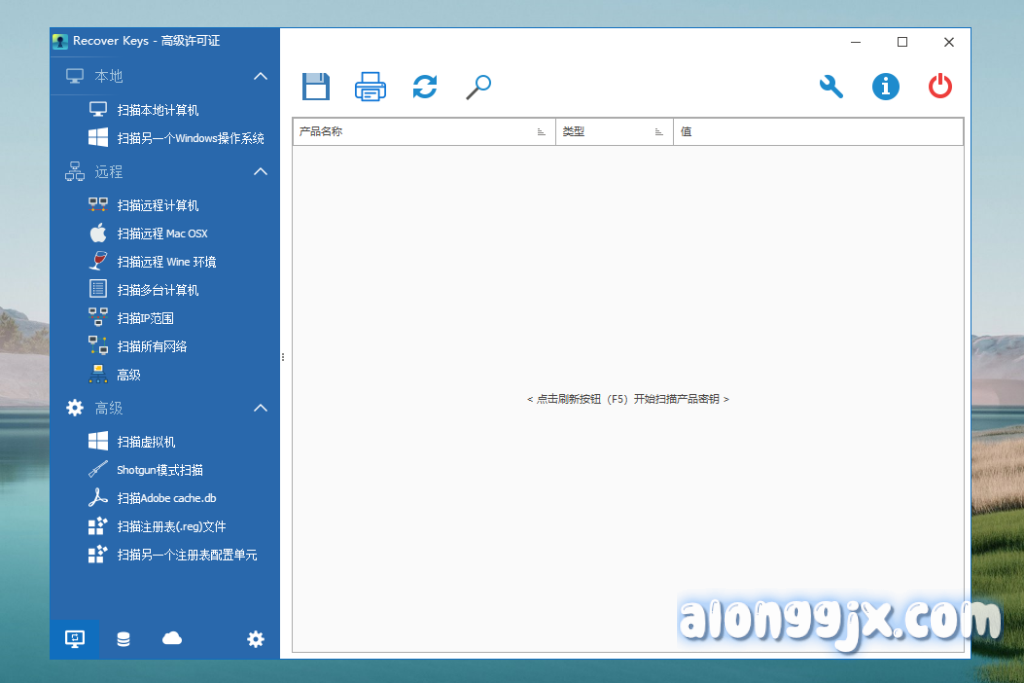The image size is (1024, 683).
Task: Collapse the 高级 section chevron
Action: click(x=260, y=408)
